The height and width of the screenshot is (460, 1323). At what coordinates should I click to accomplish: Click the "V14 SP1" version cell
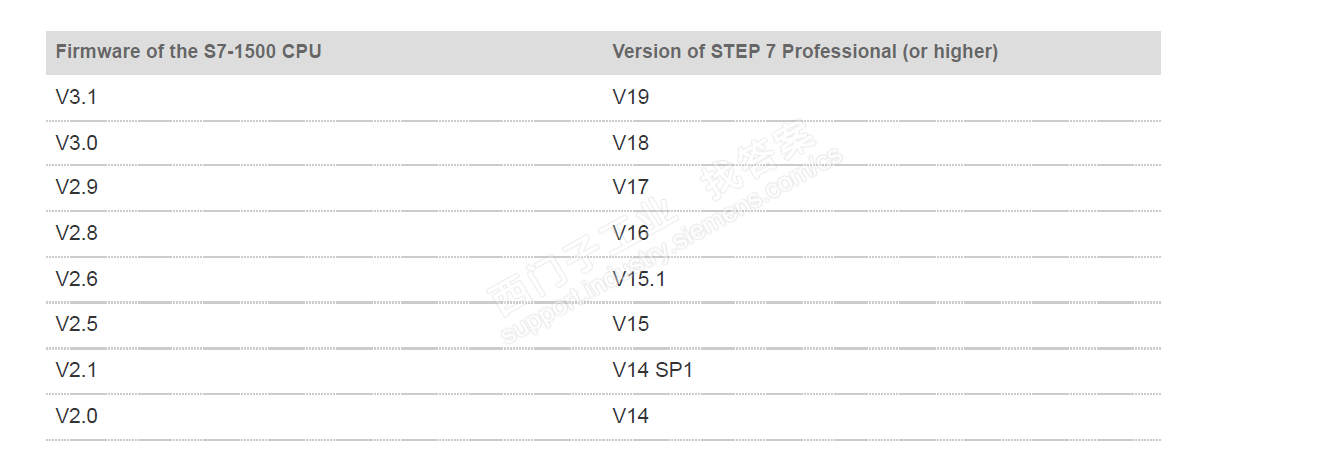[x=652, y=370]
